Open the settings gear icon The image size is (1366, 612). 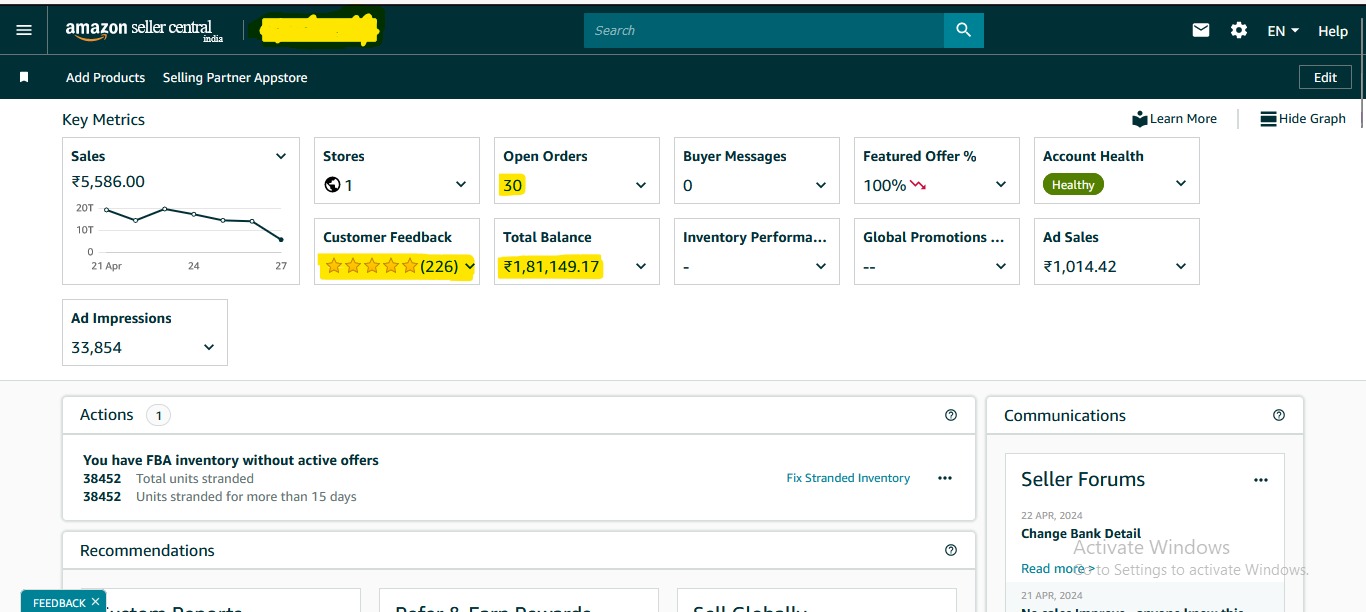[1239, 30]
